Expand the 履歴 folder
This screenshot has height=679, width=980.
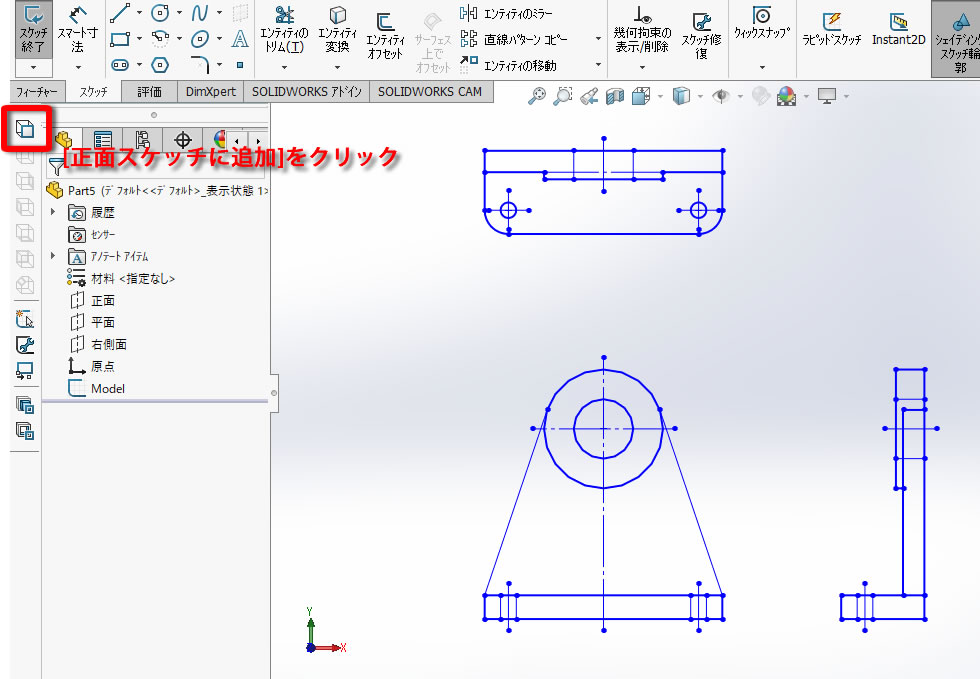coord(53,212)
